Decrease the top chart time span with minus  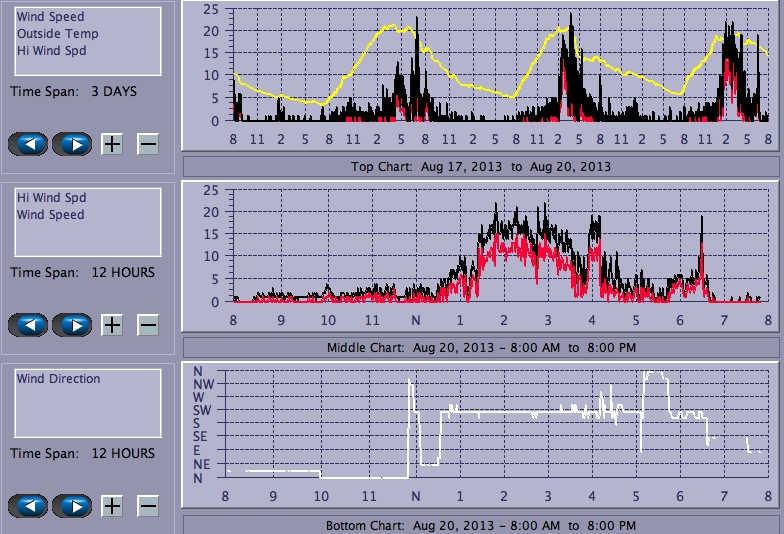tap(147, 144)
